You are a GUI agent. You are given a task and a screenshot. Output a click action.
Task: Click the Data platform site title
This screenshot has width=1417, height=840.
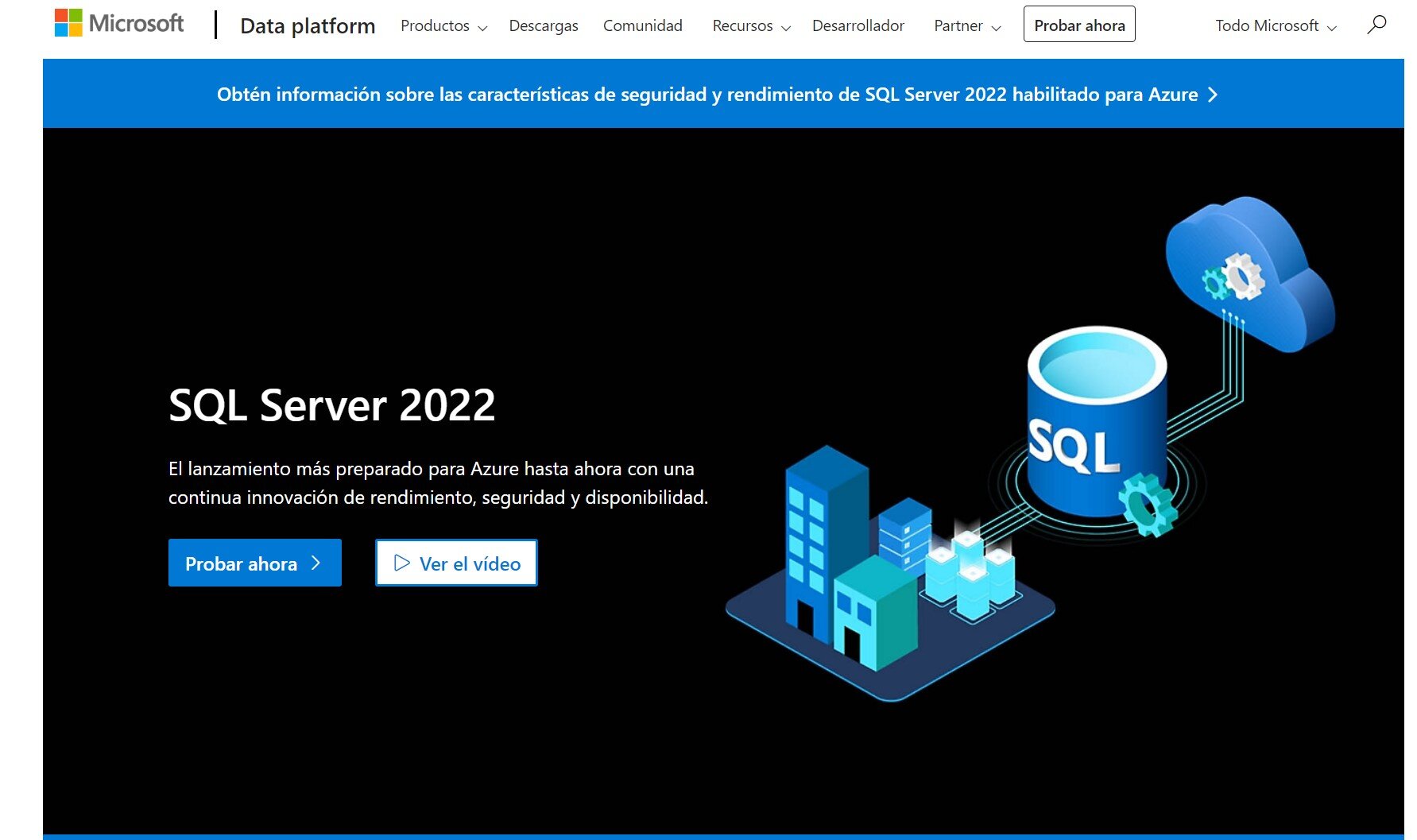308,25
